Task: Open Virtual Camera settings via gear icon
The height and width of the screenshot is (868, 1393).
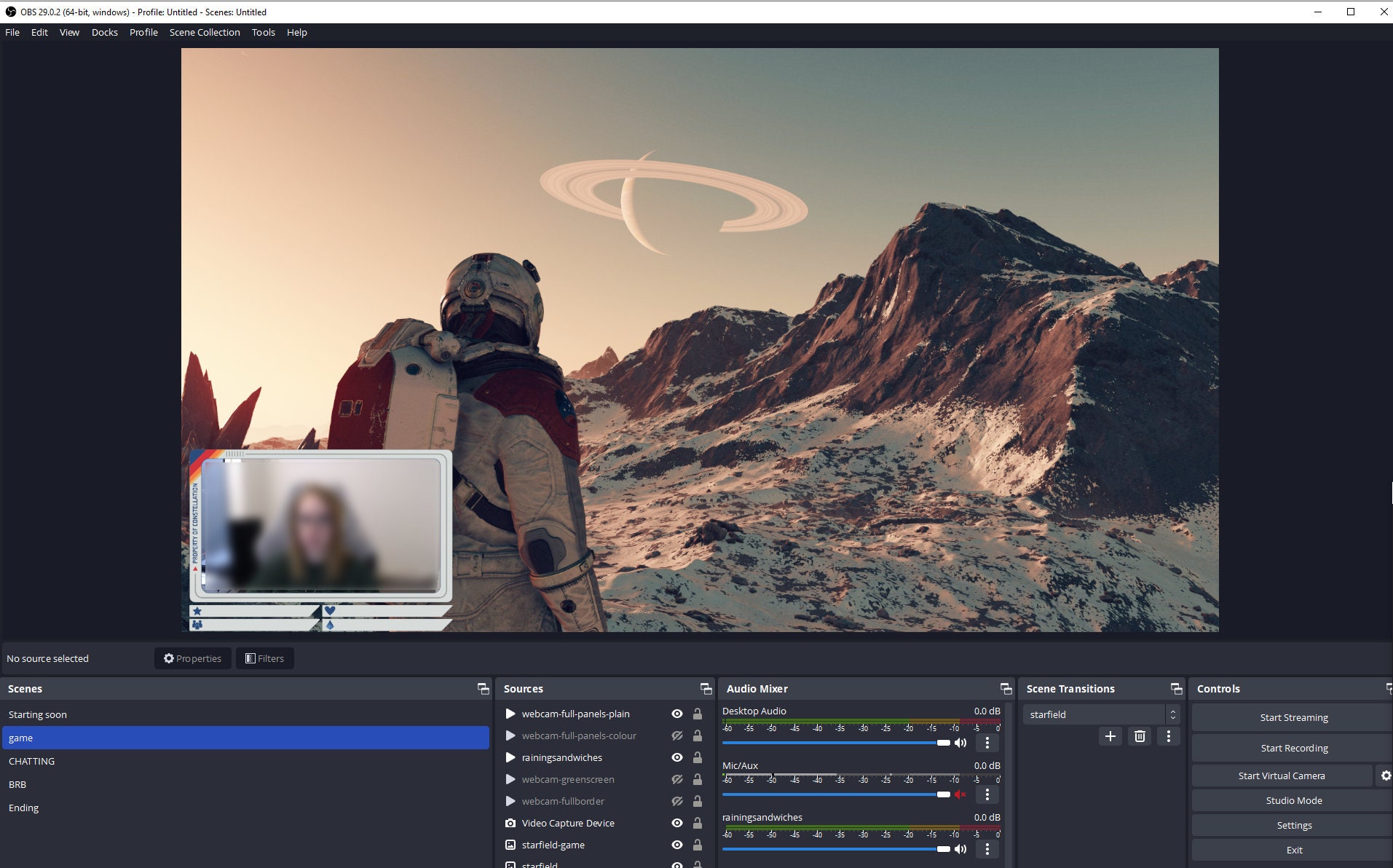Action: click(1386, 775)
